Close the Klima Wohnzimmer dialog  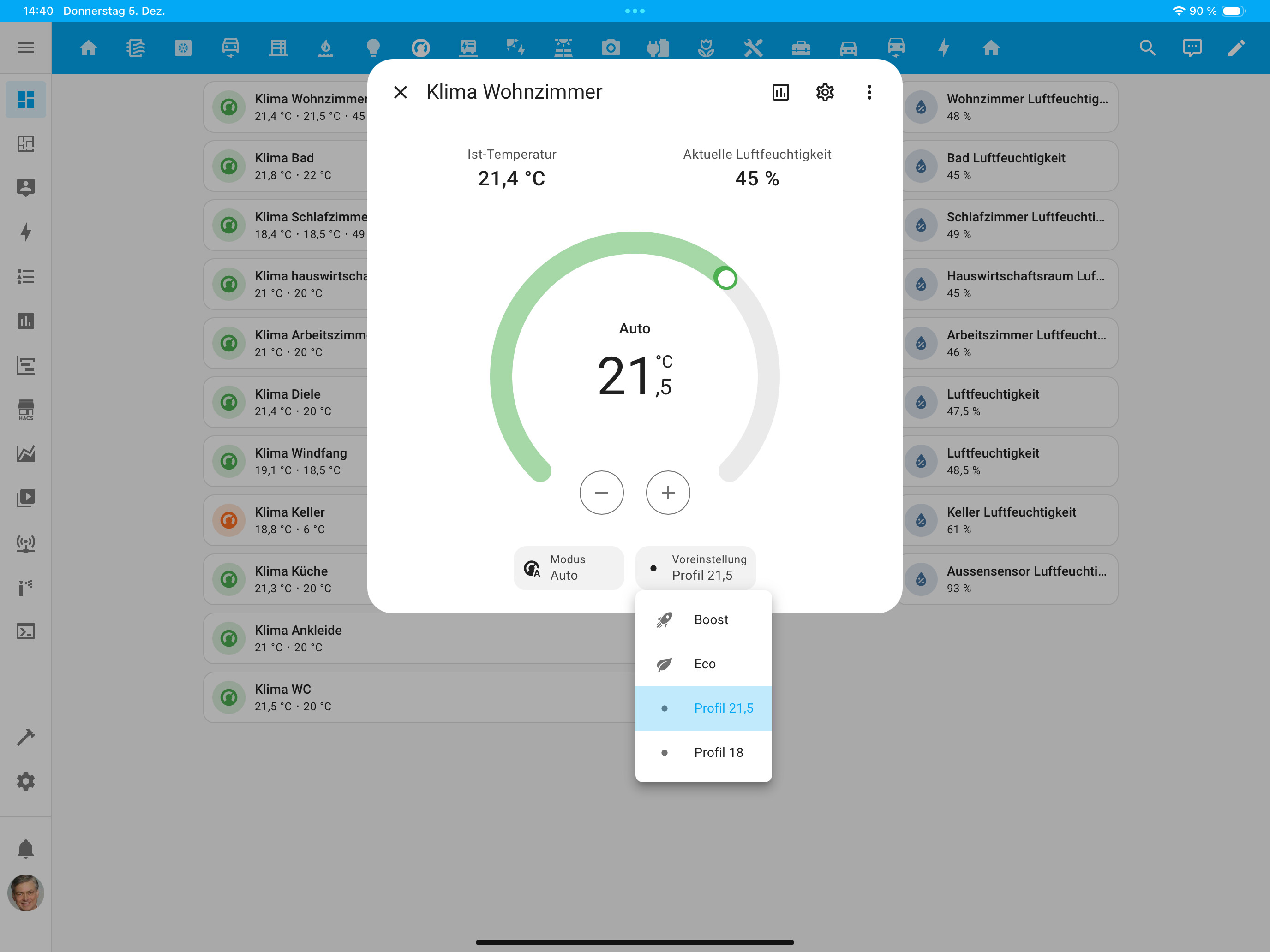(400, 92)
